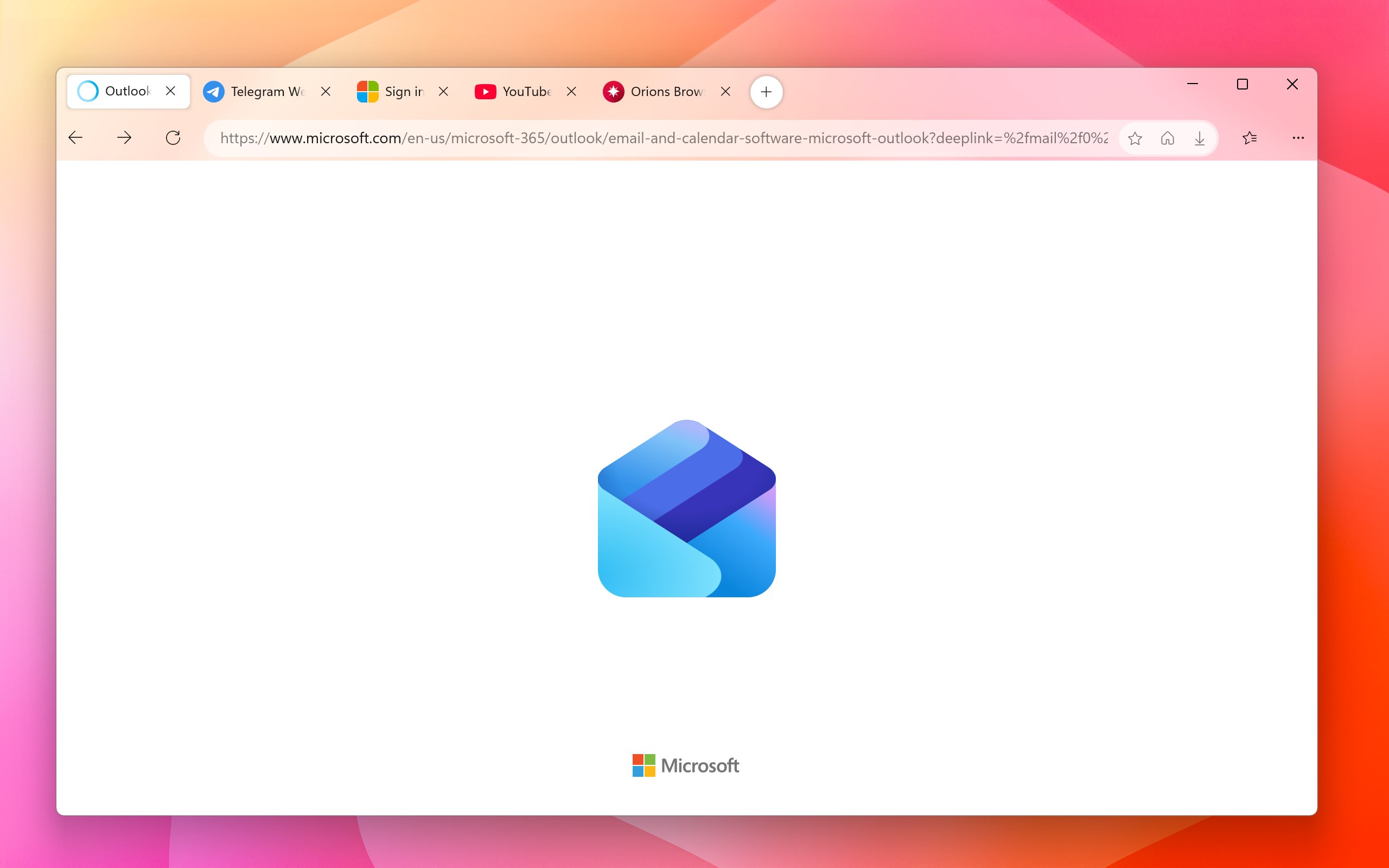Add the page to favorites via star icon

pyautogui.click(x=1134, y=138)
